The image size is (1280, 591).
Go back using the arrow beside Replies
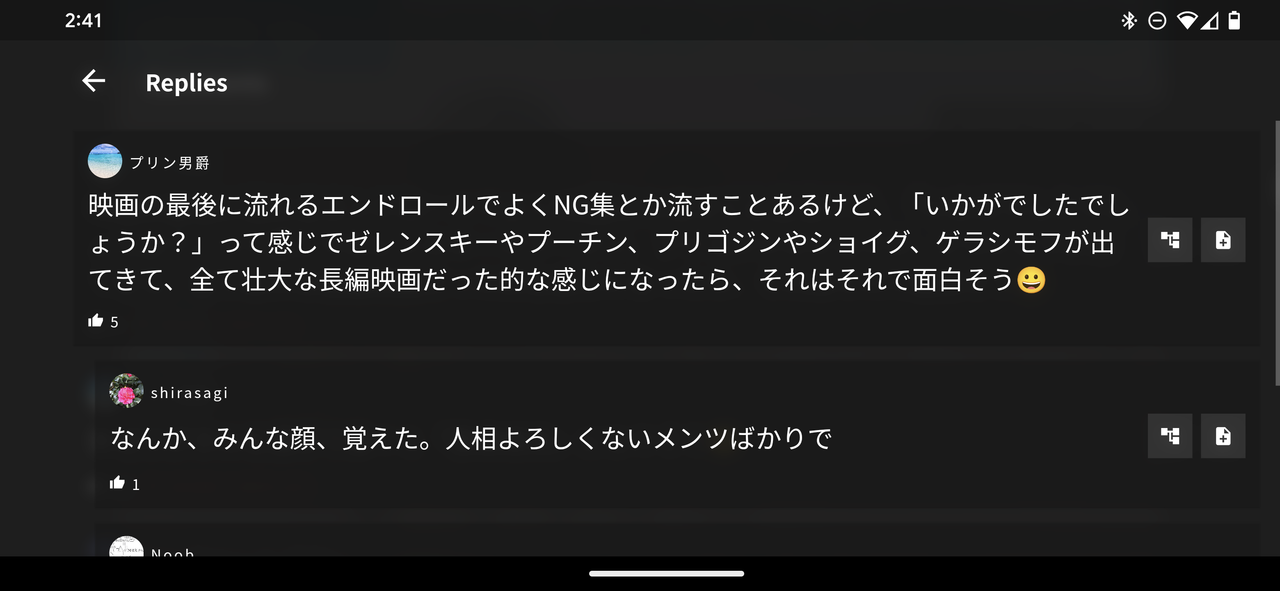94,81
